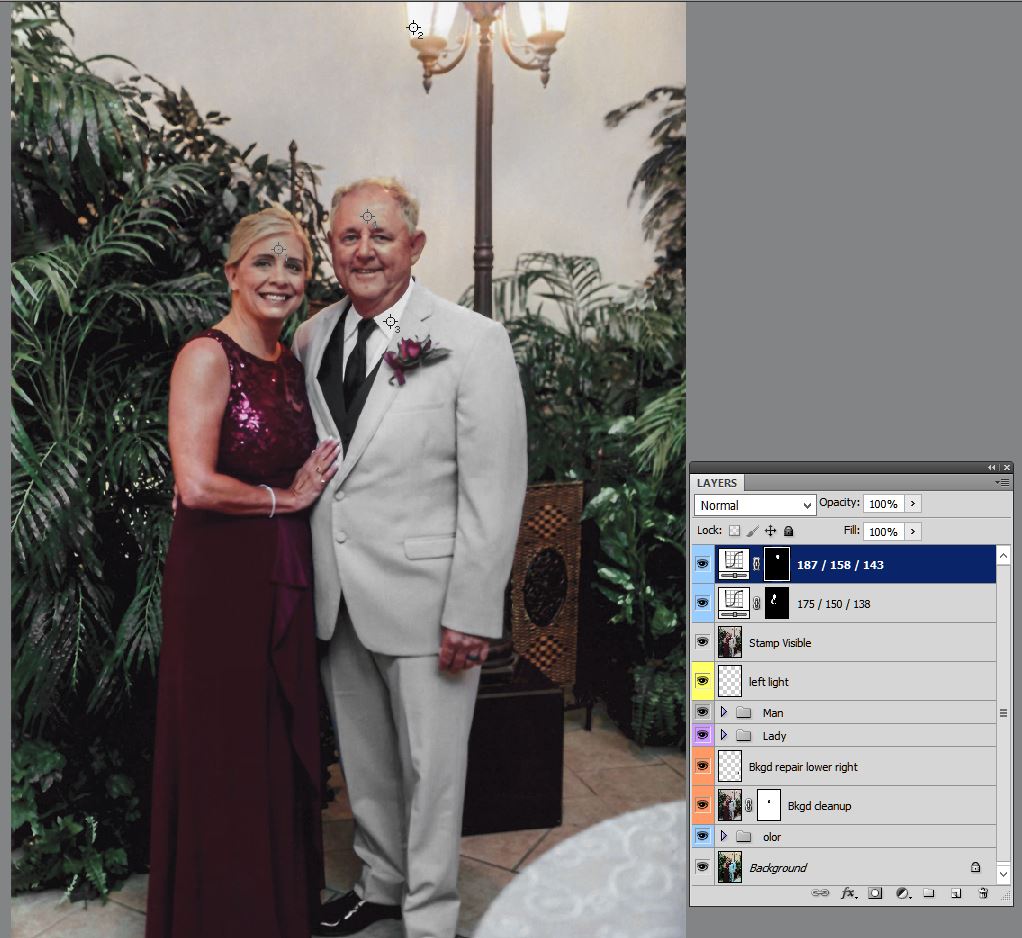This screenshot has width=1022, height=938.
Task: Click color sampler point 3 on the shirt collar
Action: (x=390, y=321)
